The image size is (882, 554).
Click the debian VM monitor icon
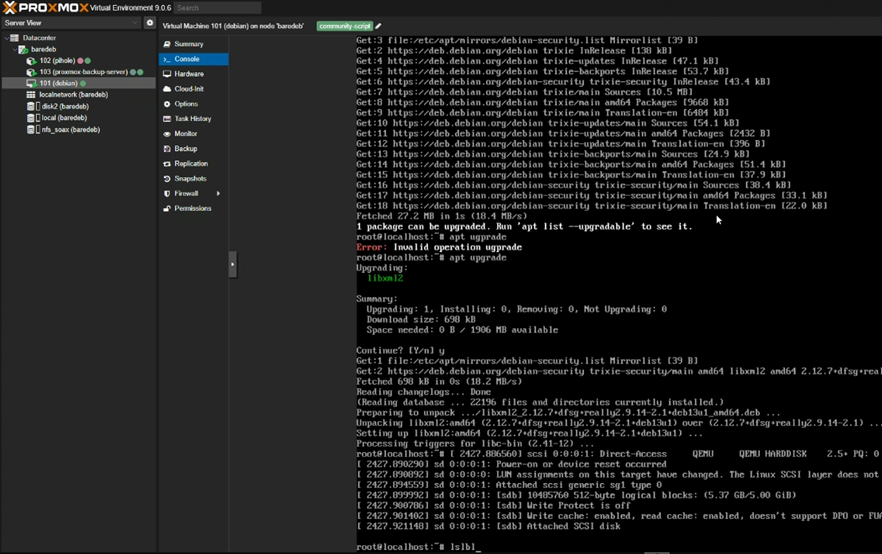[32, 83]
